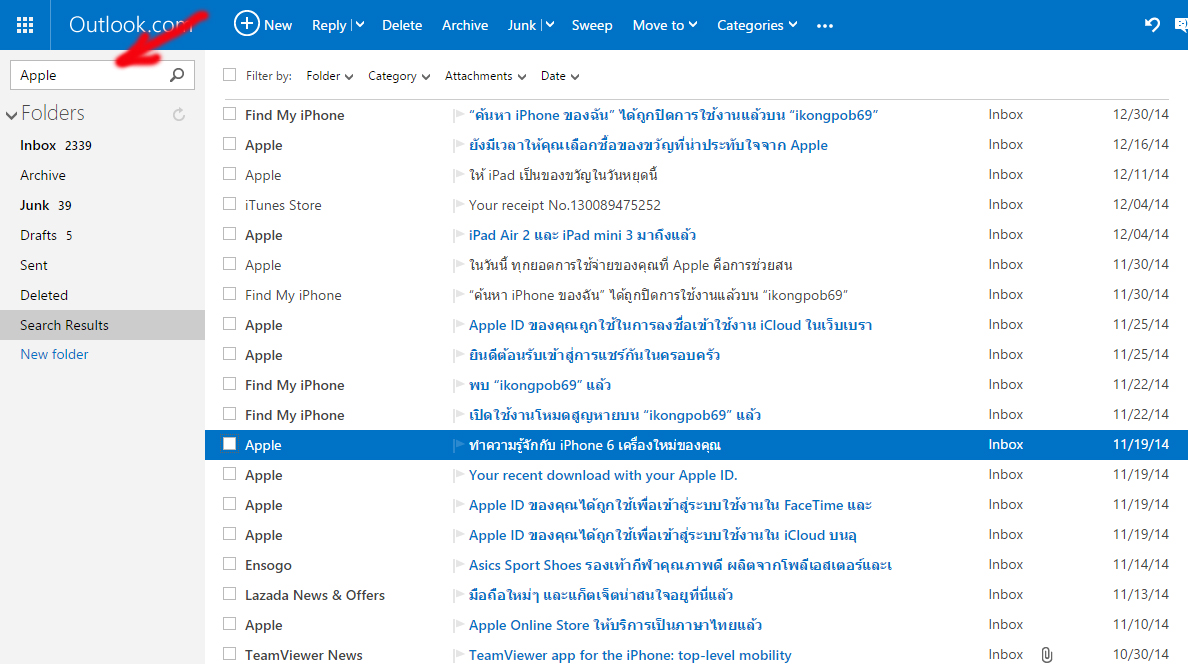Click the 12/30/14 date entry
This screenshot has height=664, width=1188.
click(x=1140, y=114)
